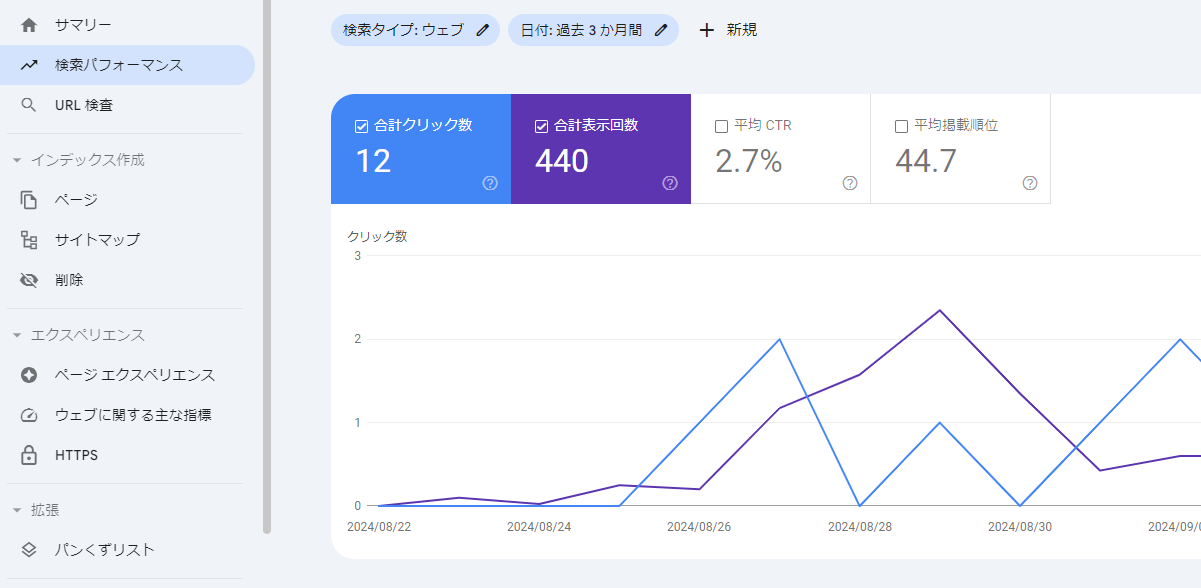
Task: Open help icon on 平均 CTR card
Action: (x=850, y=183)
